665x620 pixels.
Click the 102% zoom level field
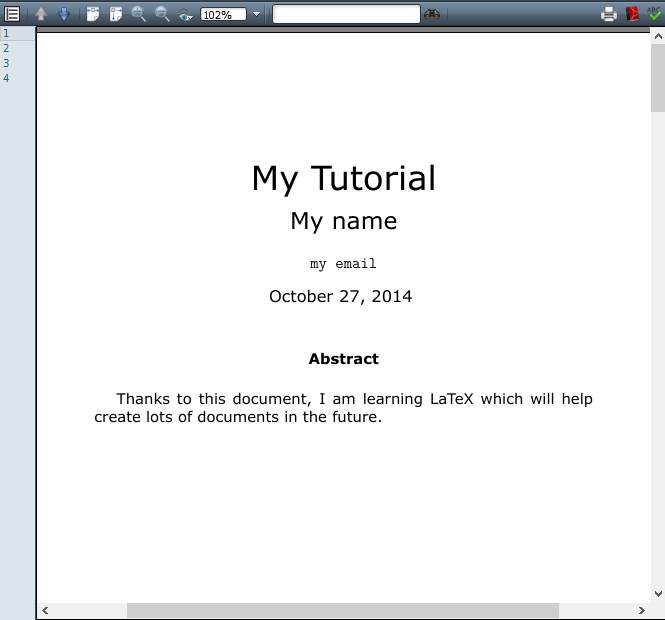click(x=223, y=14)
